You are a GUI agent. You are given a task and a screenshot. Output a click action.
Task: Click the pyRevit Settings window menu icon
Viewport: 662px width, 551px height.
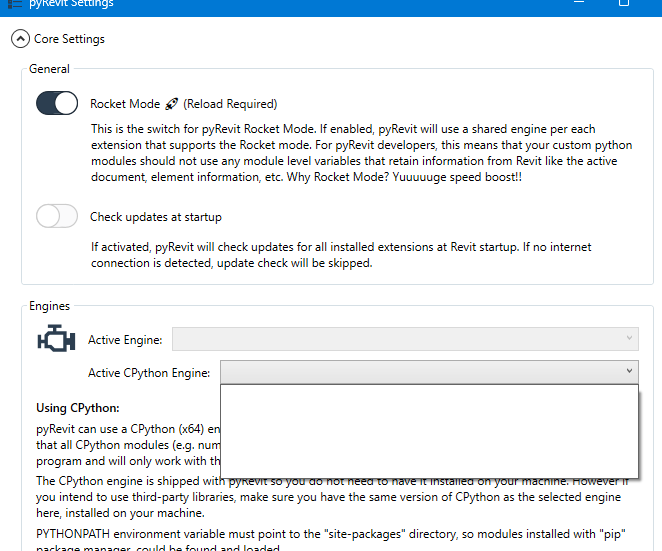(x=15, y=3)
